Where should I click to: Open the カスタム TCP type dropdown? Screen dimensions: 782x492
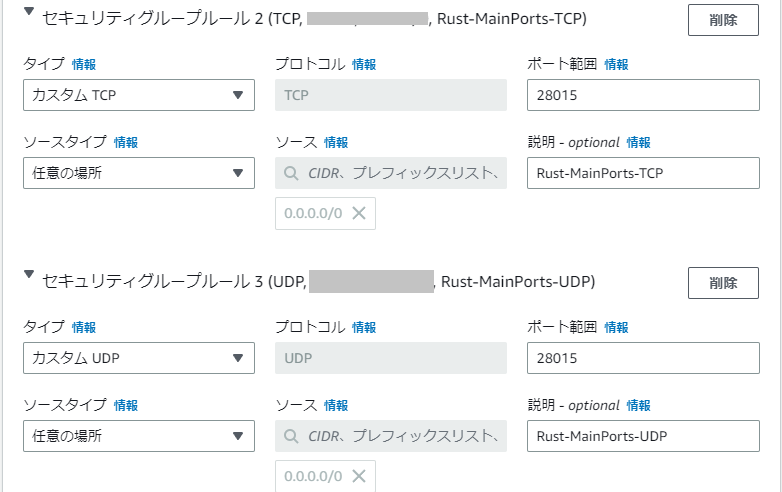(138, 95)
